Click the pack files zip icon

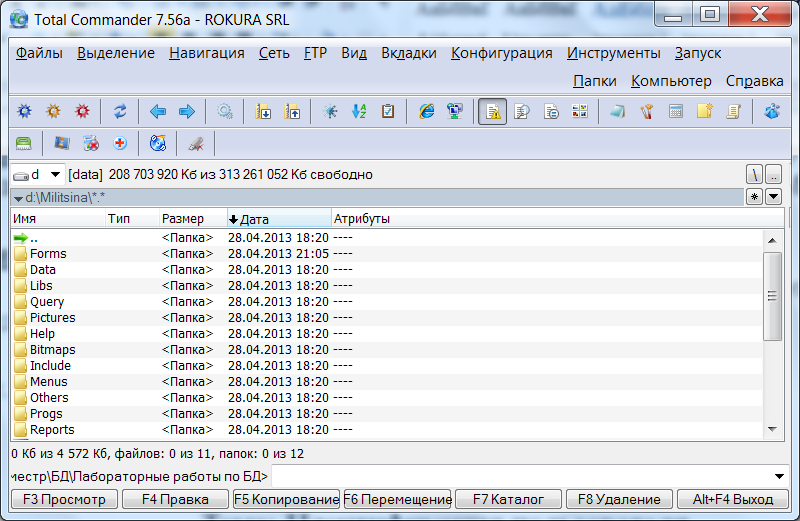point(263,111)
